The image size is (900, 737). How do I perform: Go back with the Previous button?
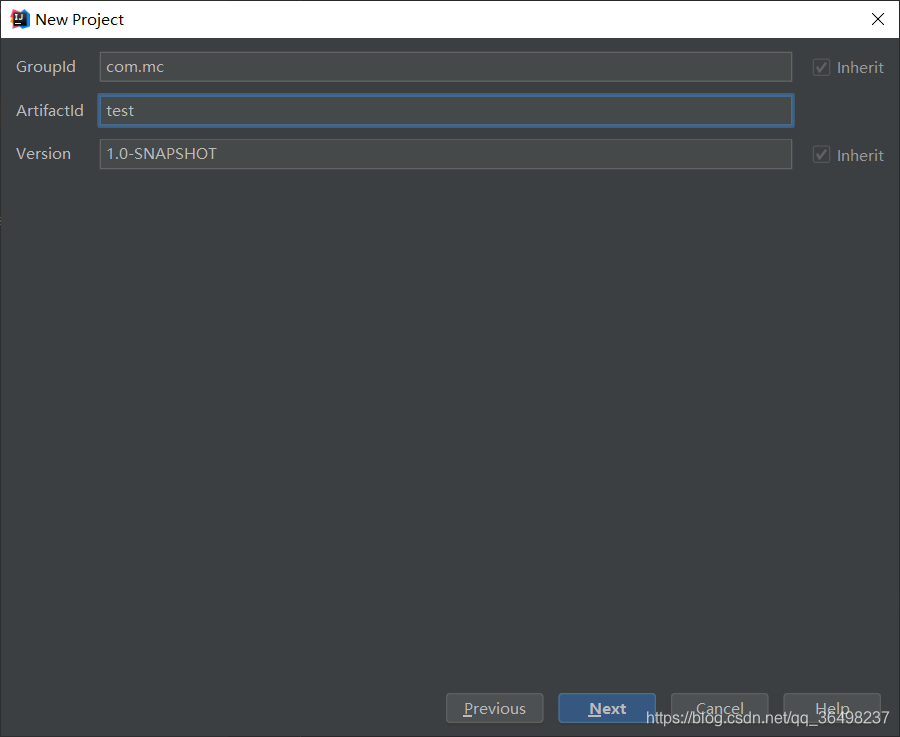[494, 708]
